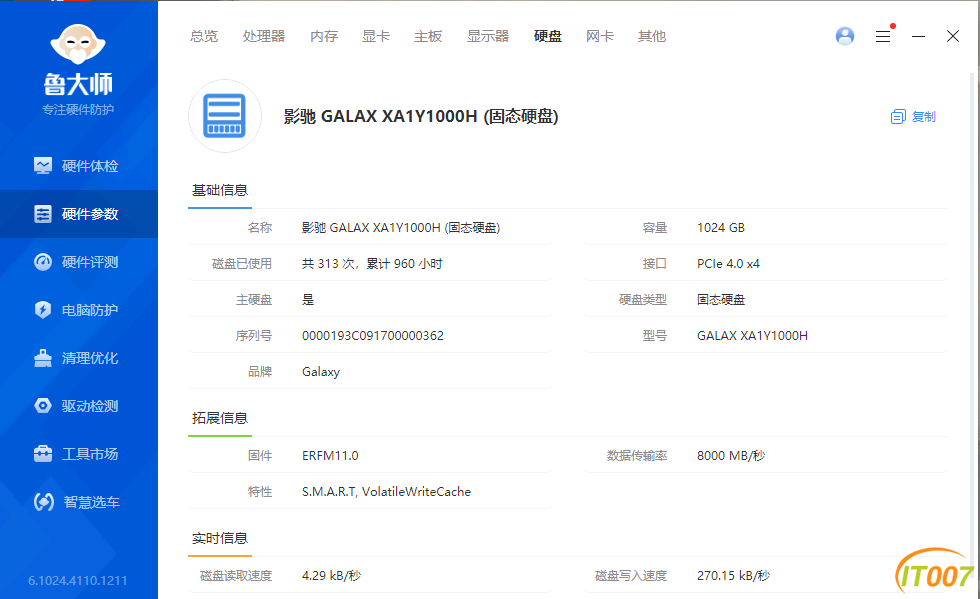Click the interface value PCIe 4.0 x4

point(728,264)
